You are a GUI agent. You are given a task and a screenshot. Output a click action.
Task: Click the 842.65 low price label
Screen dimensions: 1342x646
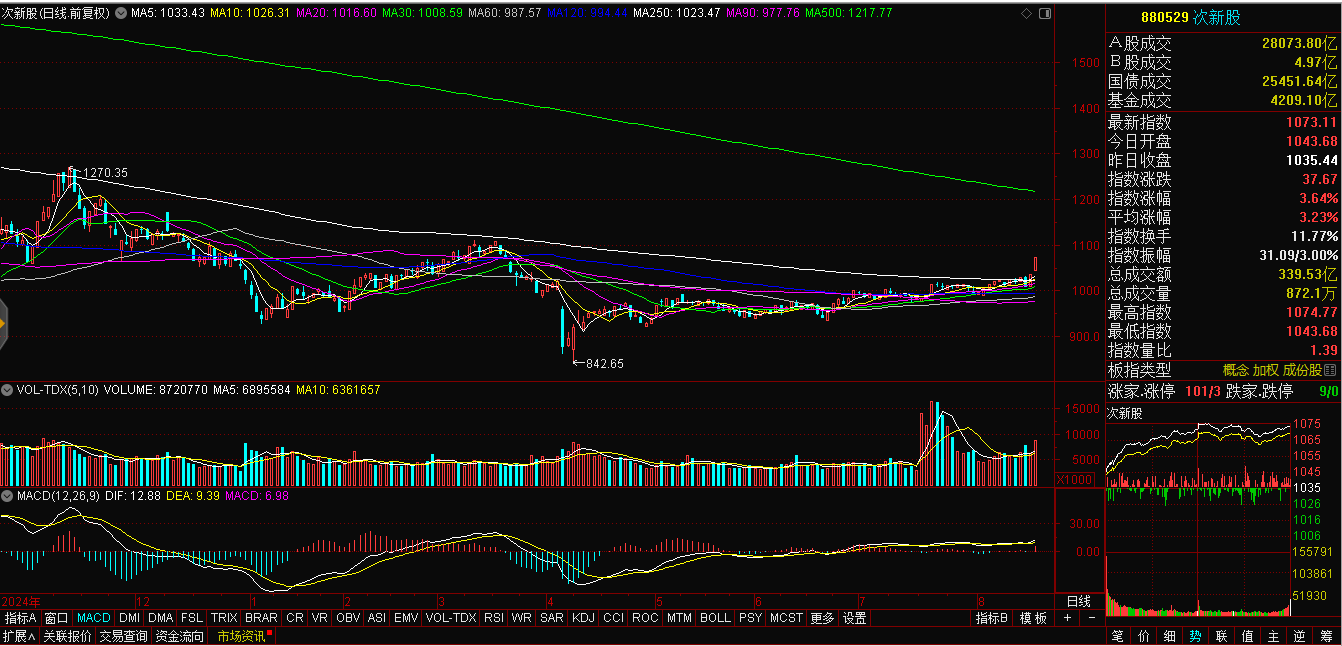tap(604, 364)
